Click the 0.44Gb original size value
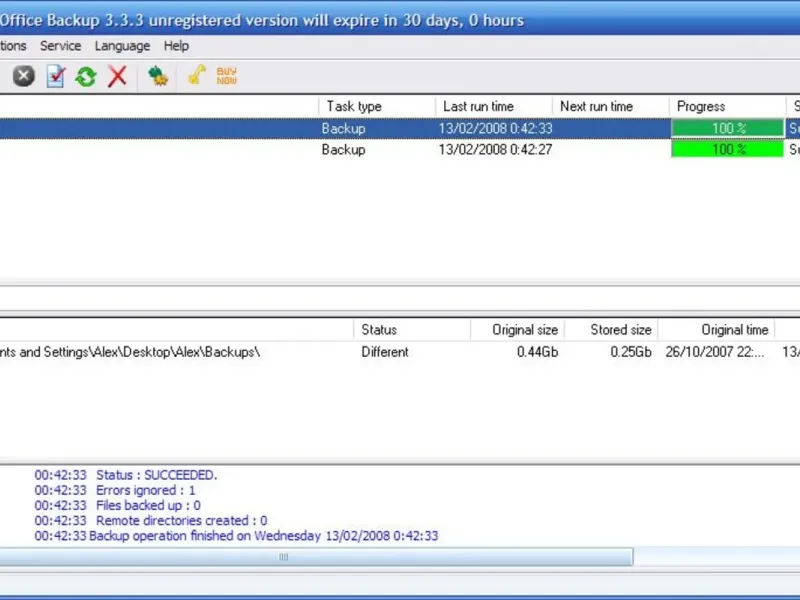This screenshot has width=800, height=600. pyautogui.click(x=537, y=352)
